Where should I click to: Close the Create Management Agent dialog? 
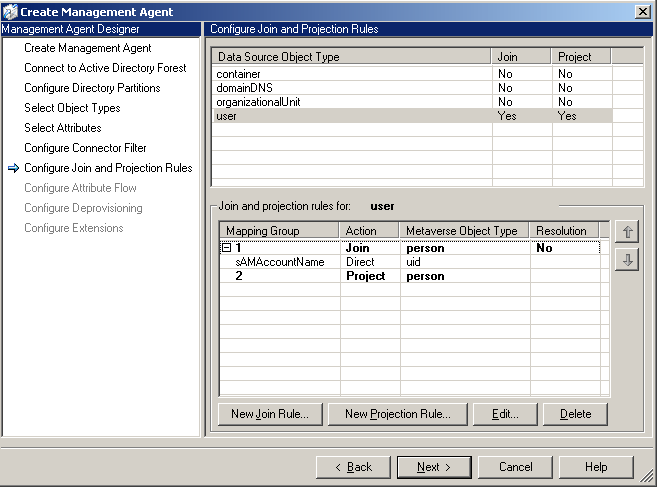coord(643,12)
